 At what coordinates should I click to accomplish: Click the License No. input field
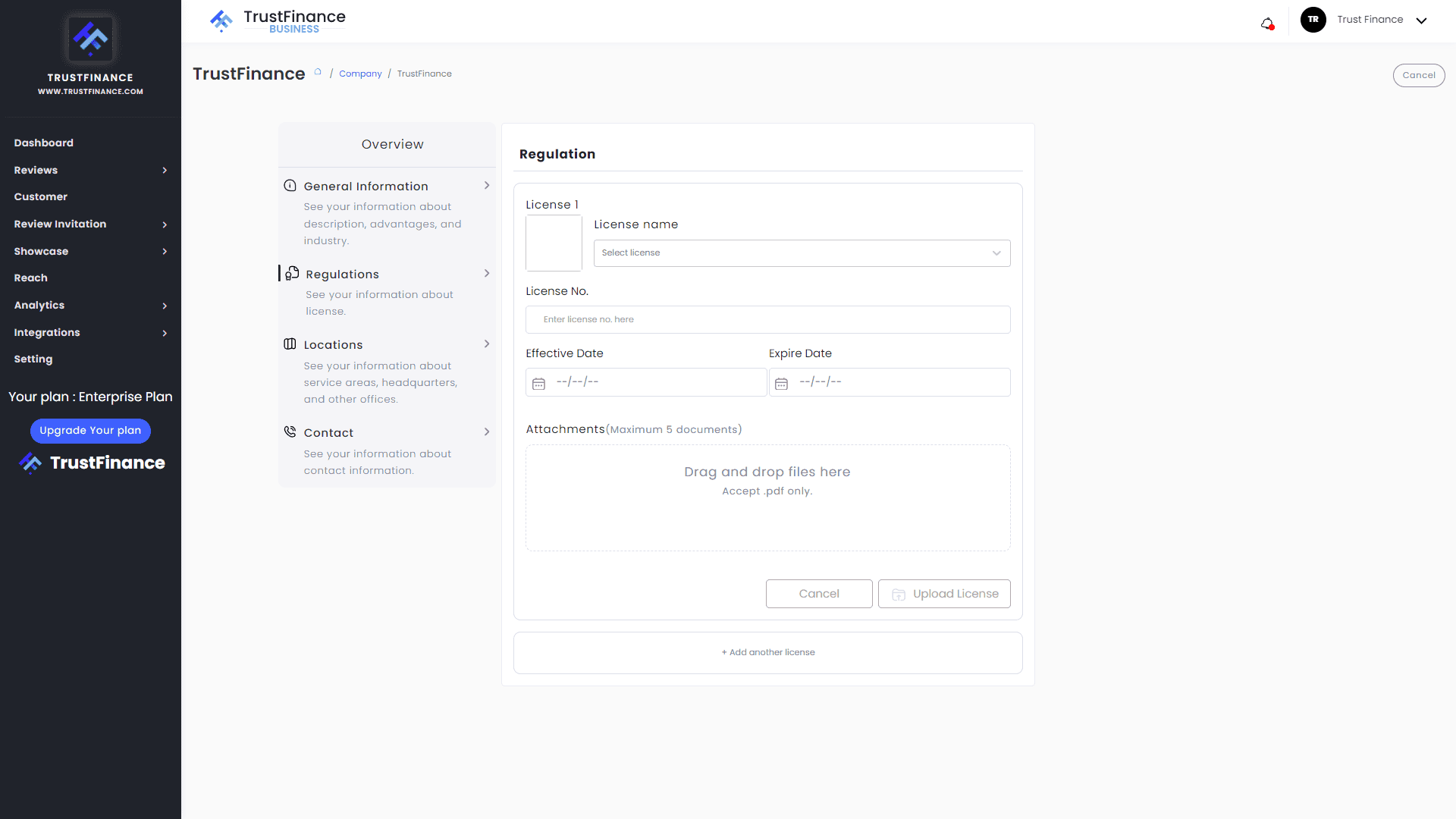tap(767, 320)
